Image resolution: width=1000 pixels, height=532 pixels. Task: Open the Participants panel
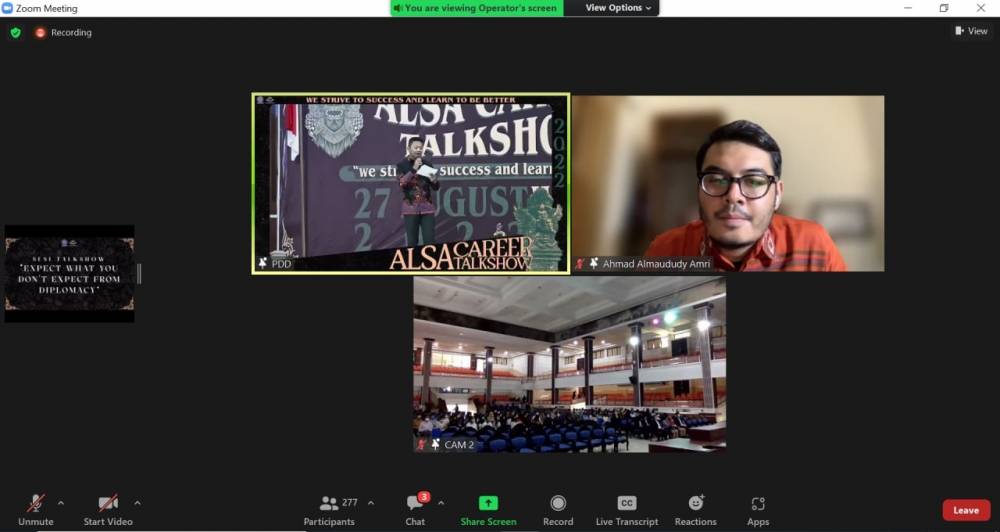tap(329, 510)
